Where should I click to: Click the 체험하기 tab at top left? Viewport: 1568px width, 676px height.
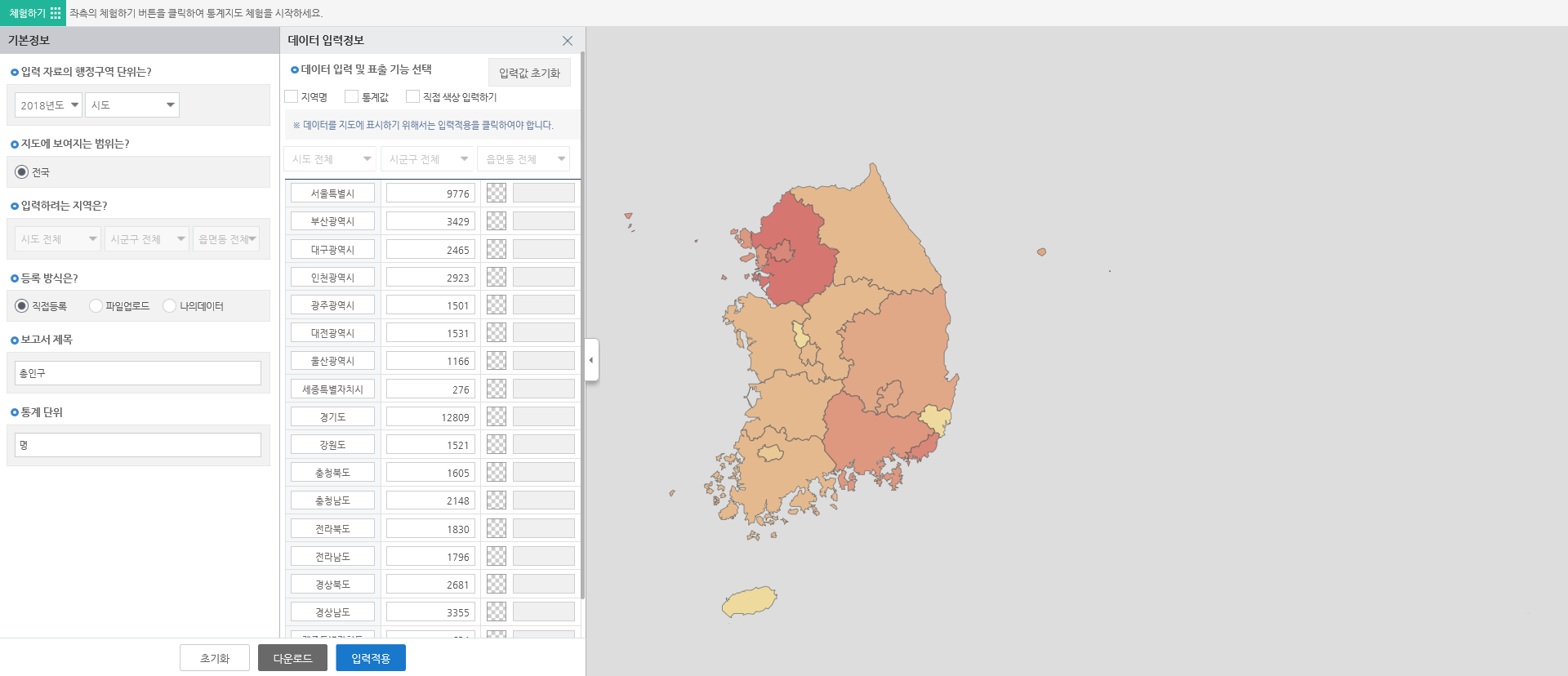27,13
